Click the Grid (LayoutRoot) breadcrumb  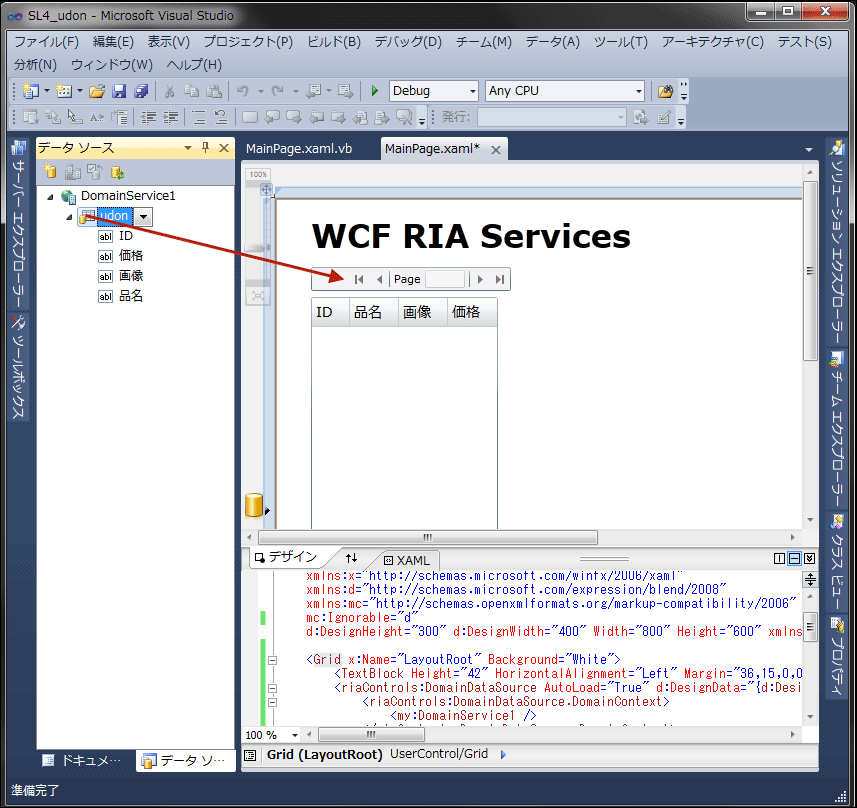tap(324, 754)
